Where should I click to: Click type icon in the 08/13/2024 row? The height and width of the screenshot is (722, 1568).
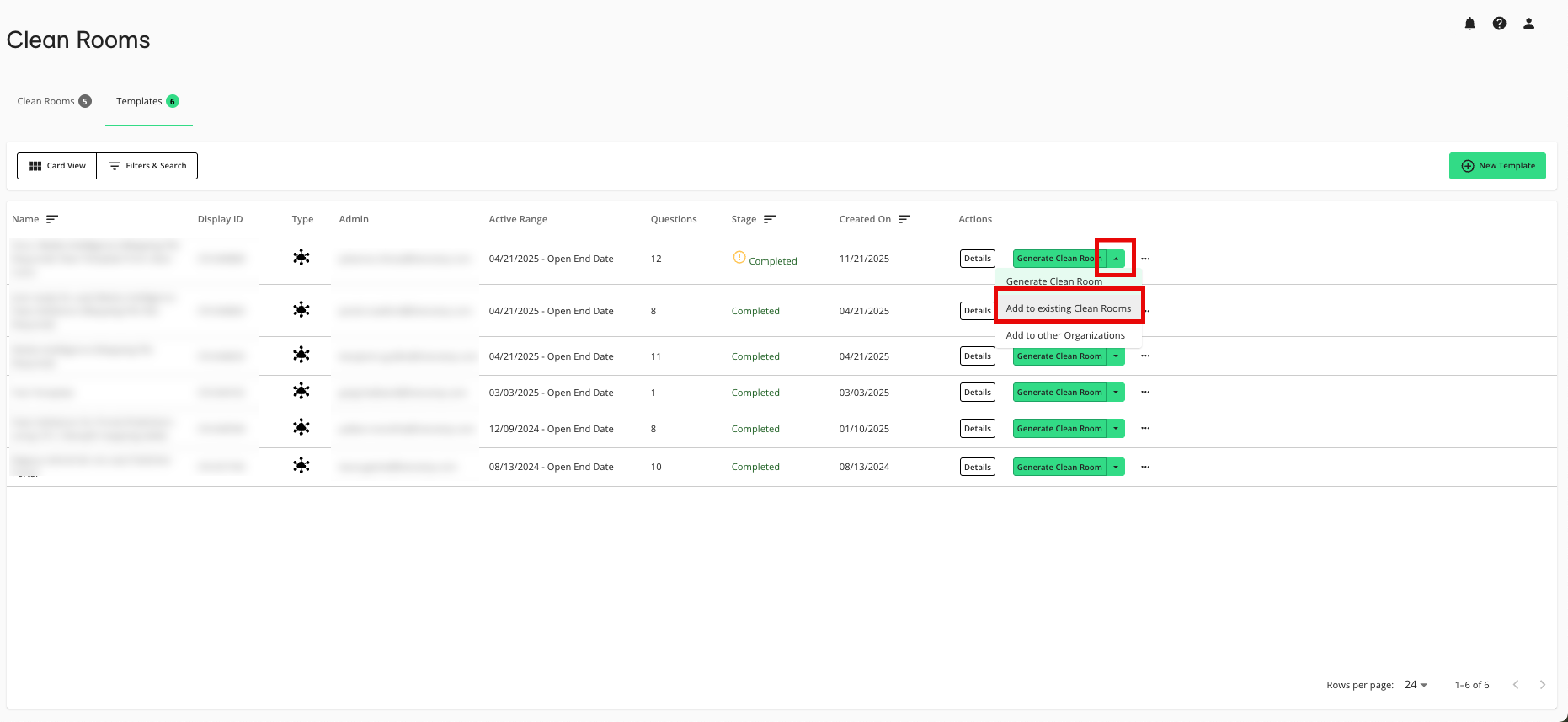tap(301, 465)
